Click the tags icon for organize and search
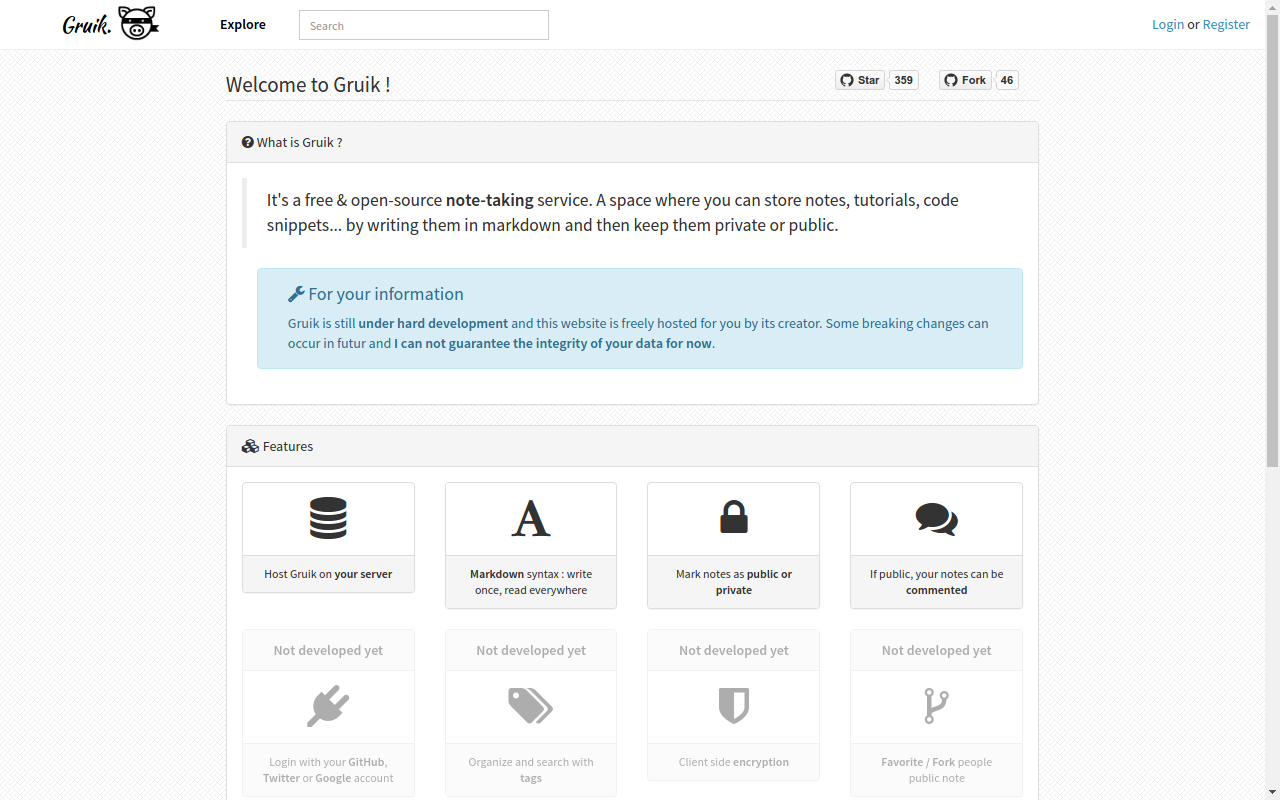This screenshot has height=800, width=1280. [x=531, y=706]
